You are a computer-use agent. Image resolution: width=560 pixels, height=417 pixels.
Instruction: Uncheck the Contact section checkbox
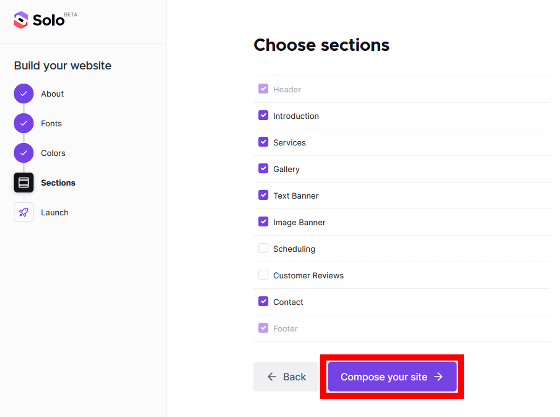pyautogui.click(x=263, y=301)
